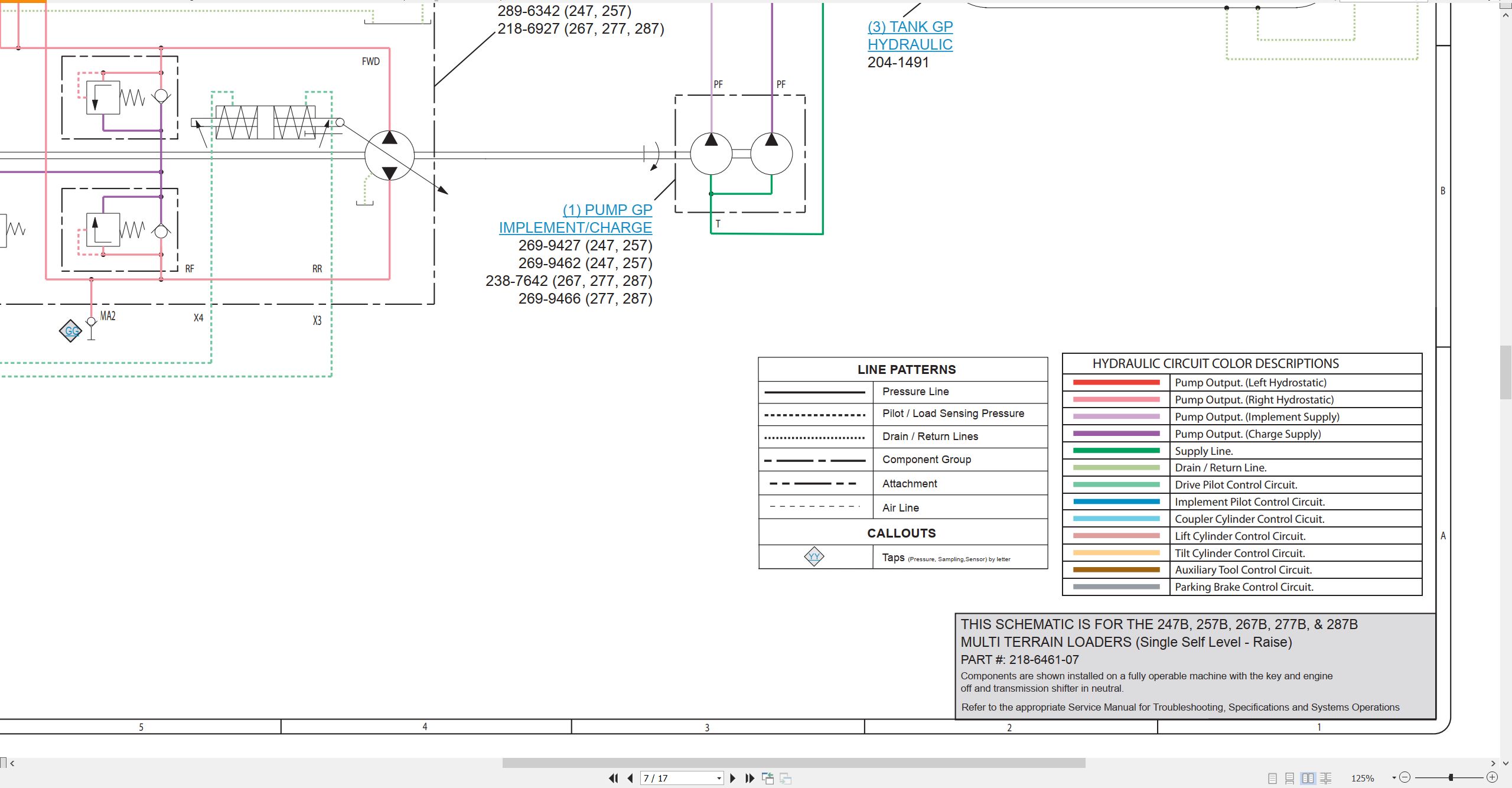
Task: Click the YY taps callout symbol
Action: (814, 556)
